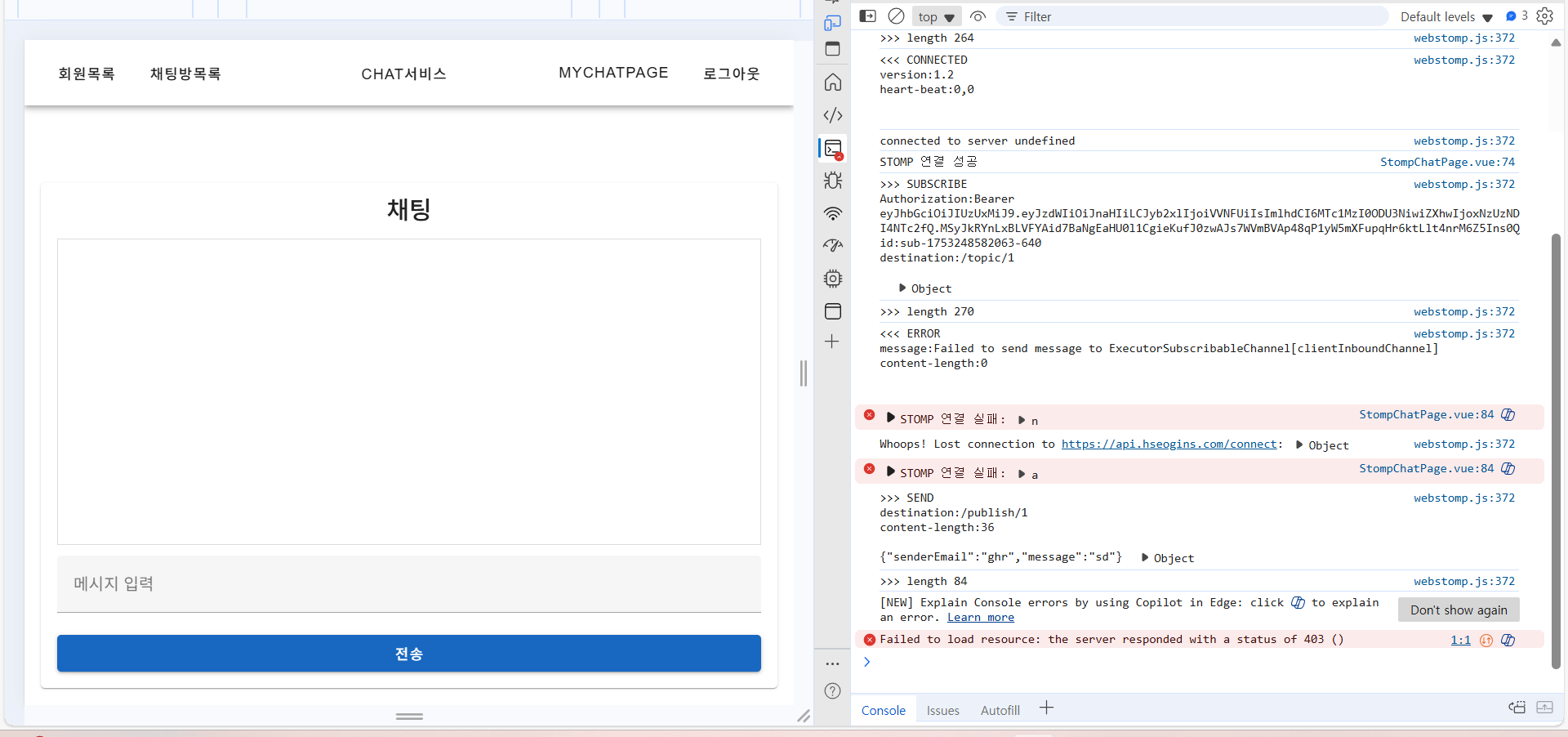Switch to the Console drawer tab
This screenshot has width=1568, height=737.
[x=884, y=711]
